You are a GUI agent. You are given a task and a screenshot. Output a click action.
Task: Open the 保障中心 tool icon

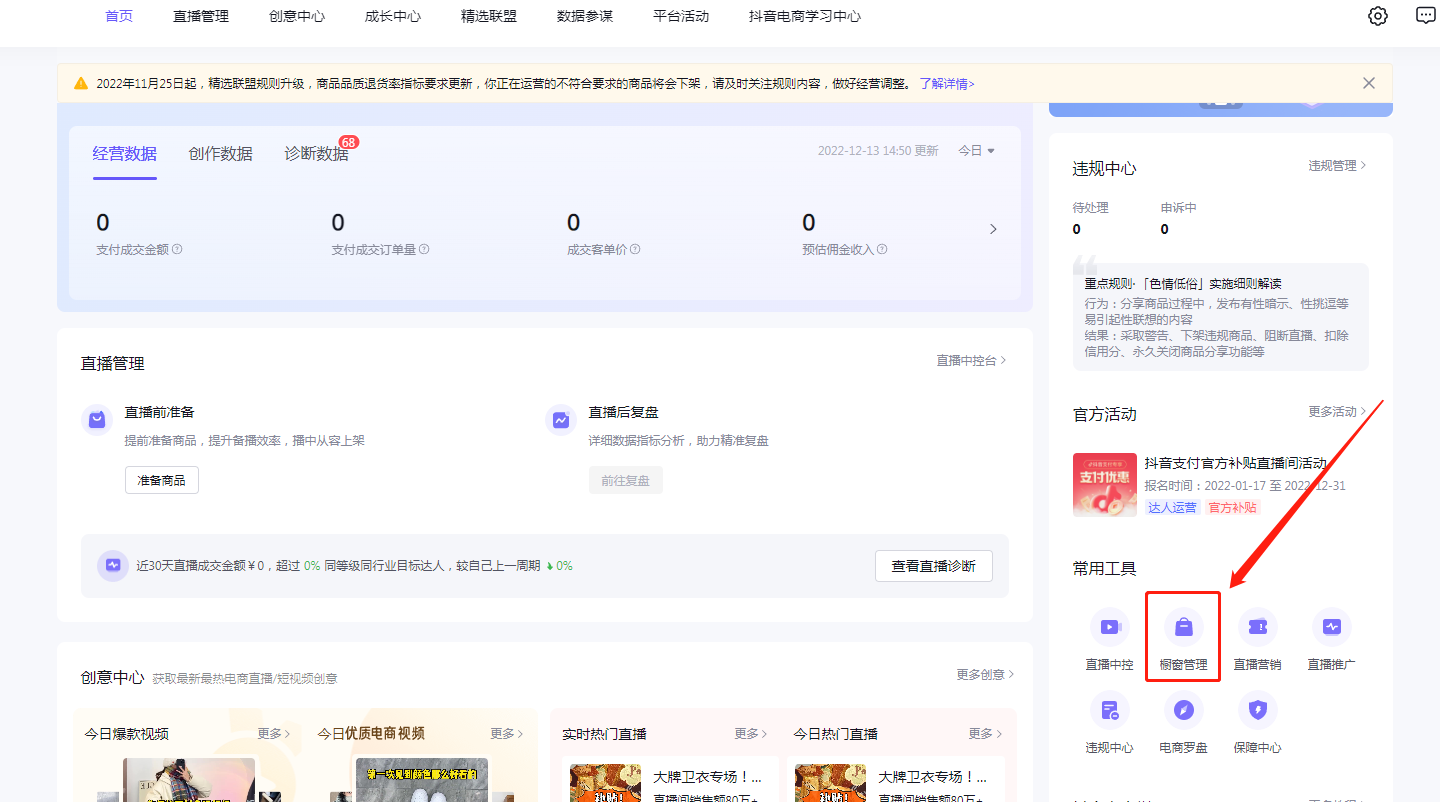point(1257,710)
